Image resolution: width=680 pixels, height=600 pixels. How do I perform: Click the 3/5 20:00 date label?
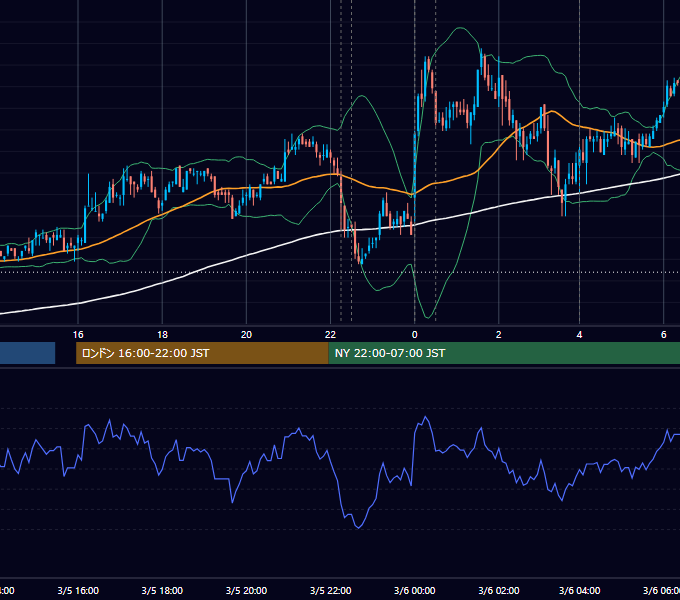point(246,590)
